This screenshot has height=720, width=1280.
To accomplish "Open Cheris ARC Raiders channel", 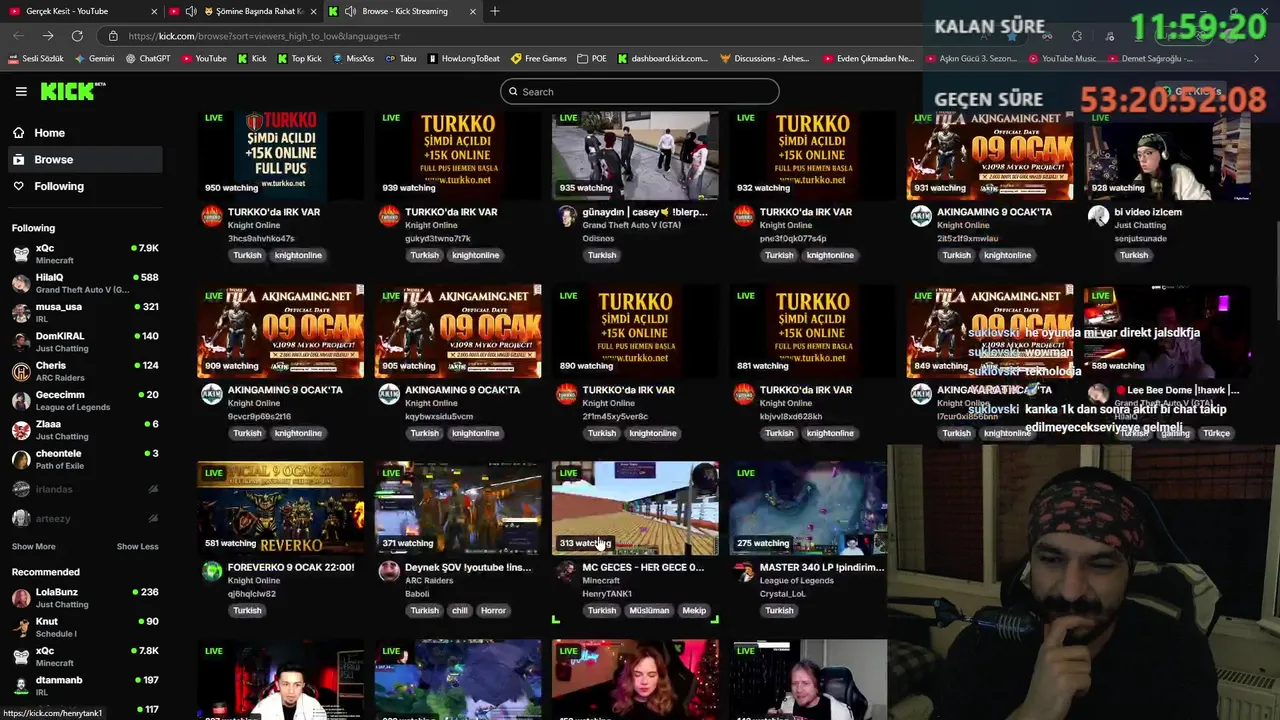I will coord(85,371).
